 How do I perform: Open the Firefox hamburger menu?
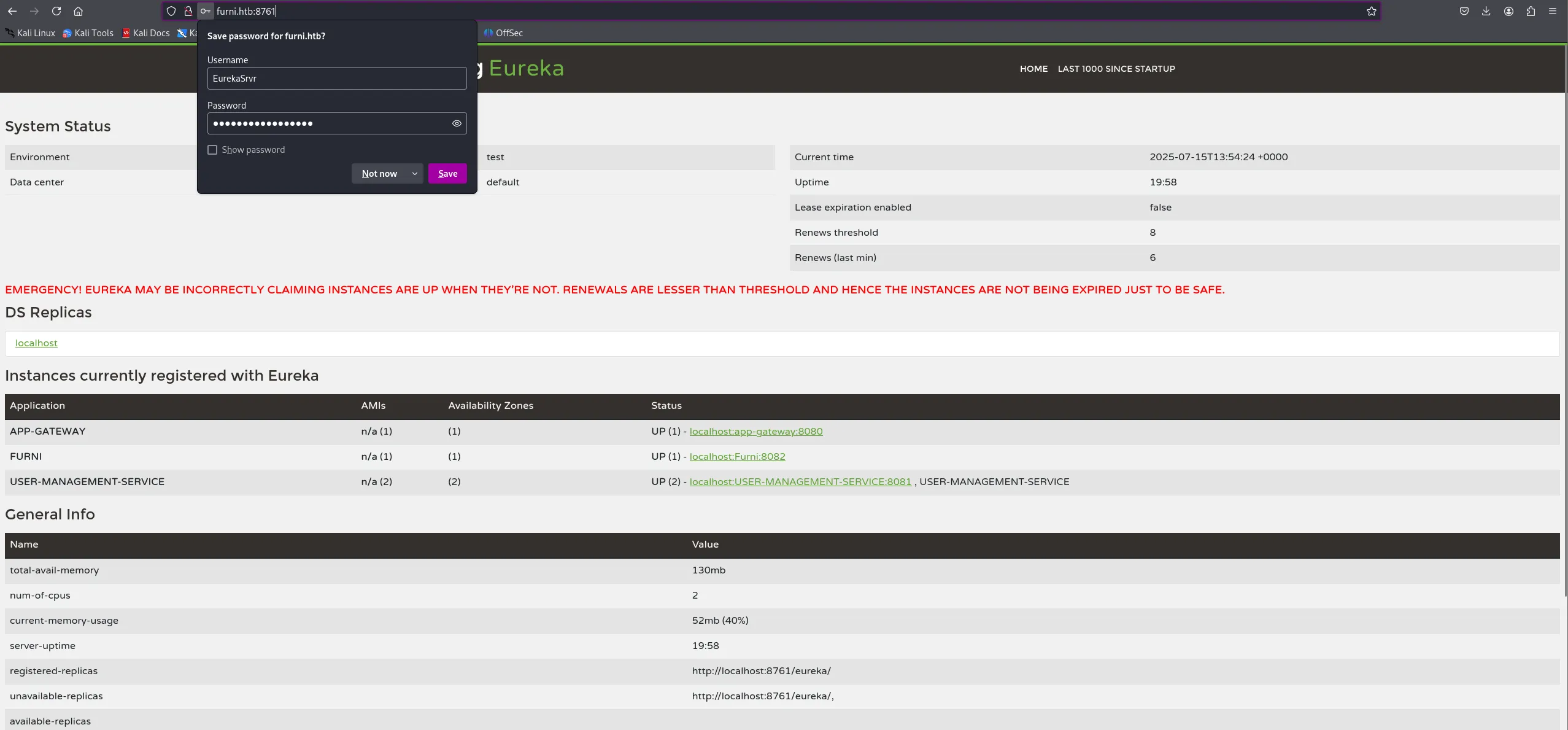[x=1553, y=11]
